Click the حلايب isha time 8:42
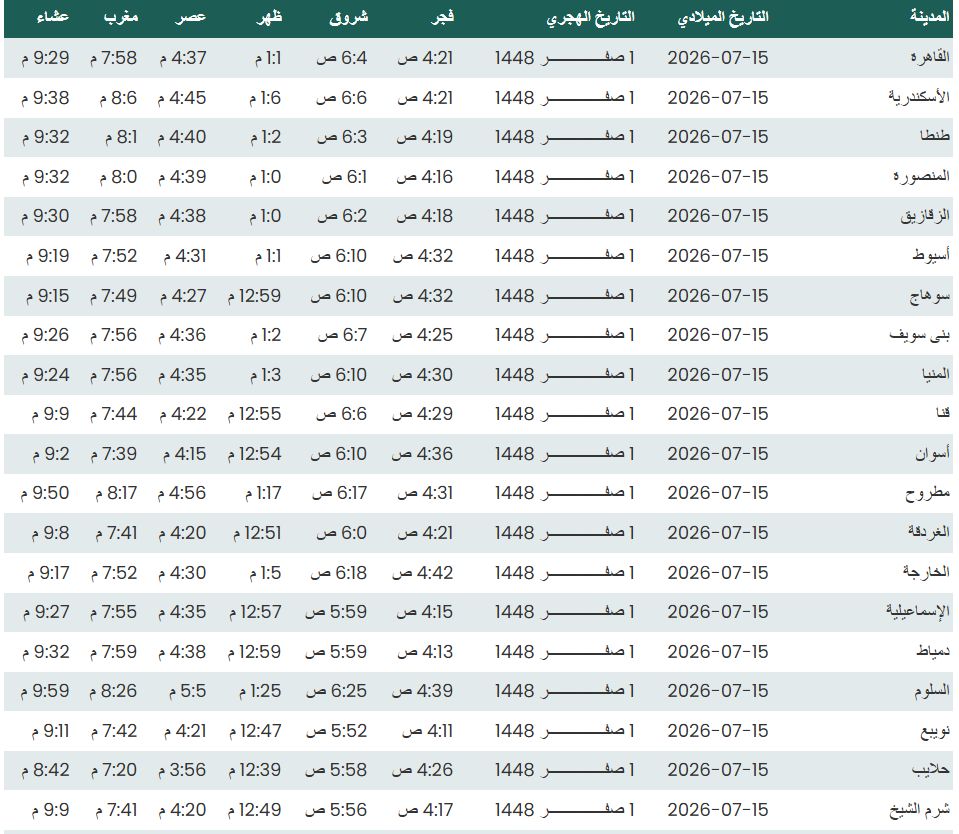 45,770
